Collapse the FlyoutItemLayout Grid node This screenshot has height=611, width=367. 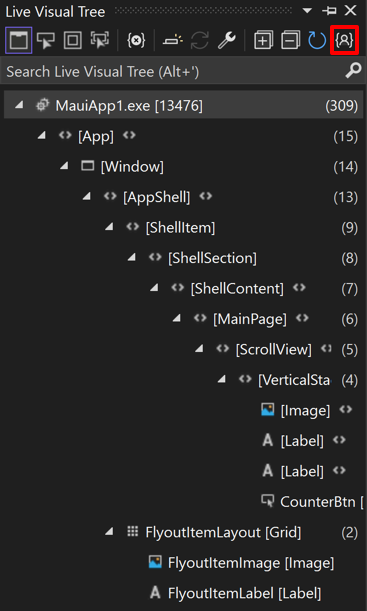point(109,532)
